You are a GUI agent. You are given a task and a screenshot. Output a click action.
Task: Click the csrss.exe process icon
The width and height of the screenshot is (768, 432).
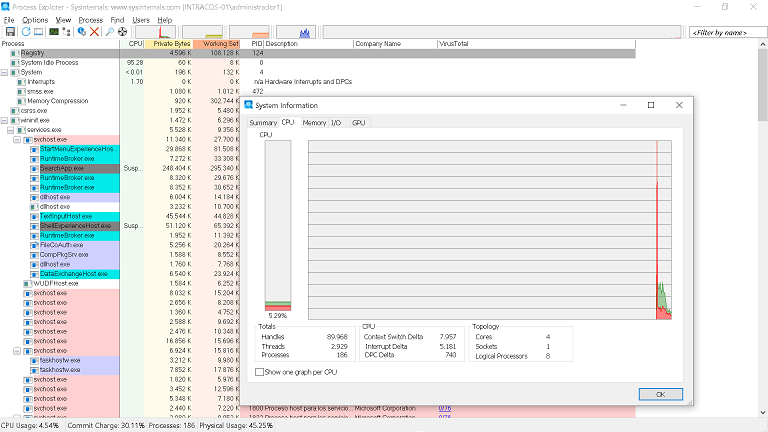pos(15,111)
